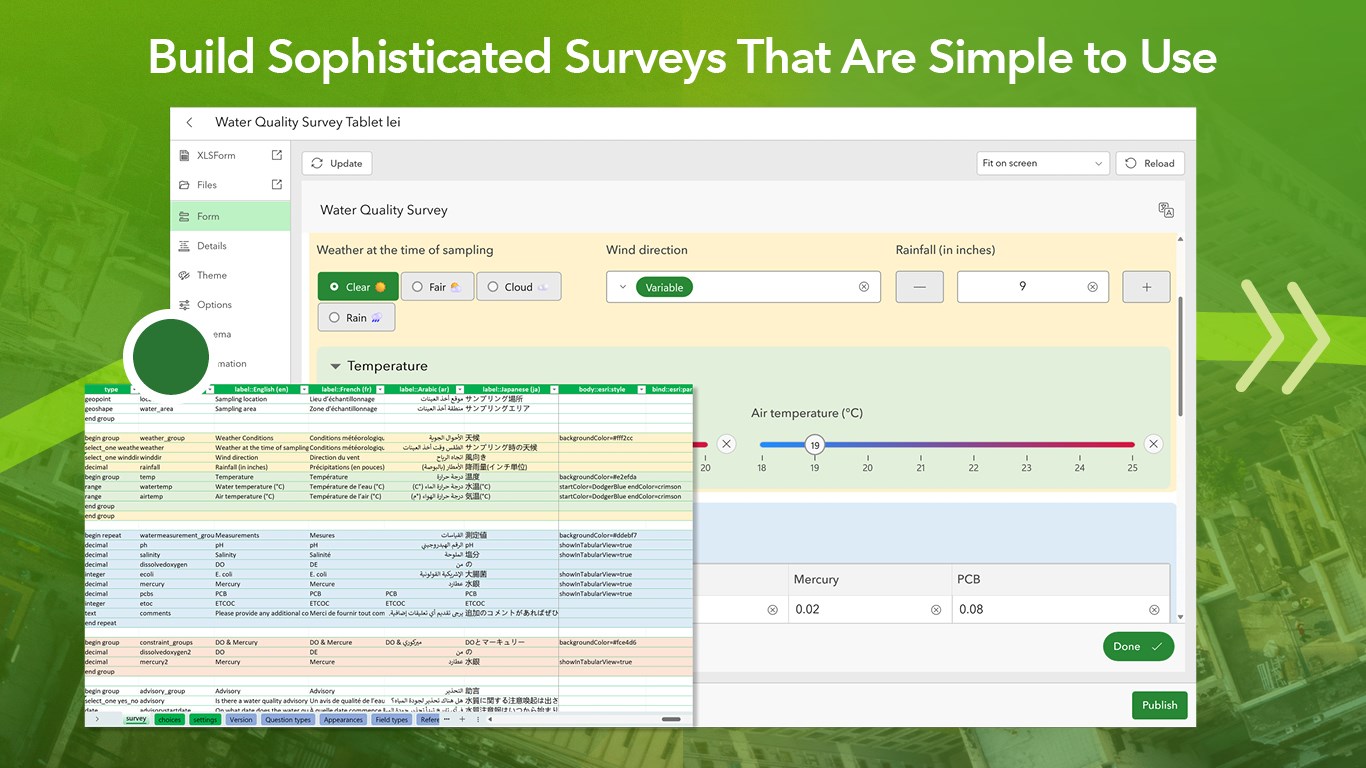Clear the Wind direction selection
The height and width of the screenshot is (768, 1366).
864,287
